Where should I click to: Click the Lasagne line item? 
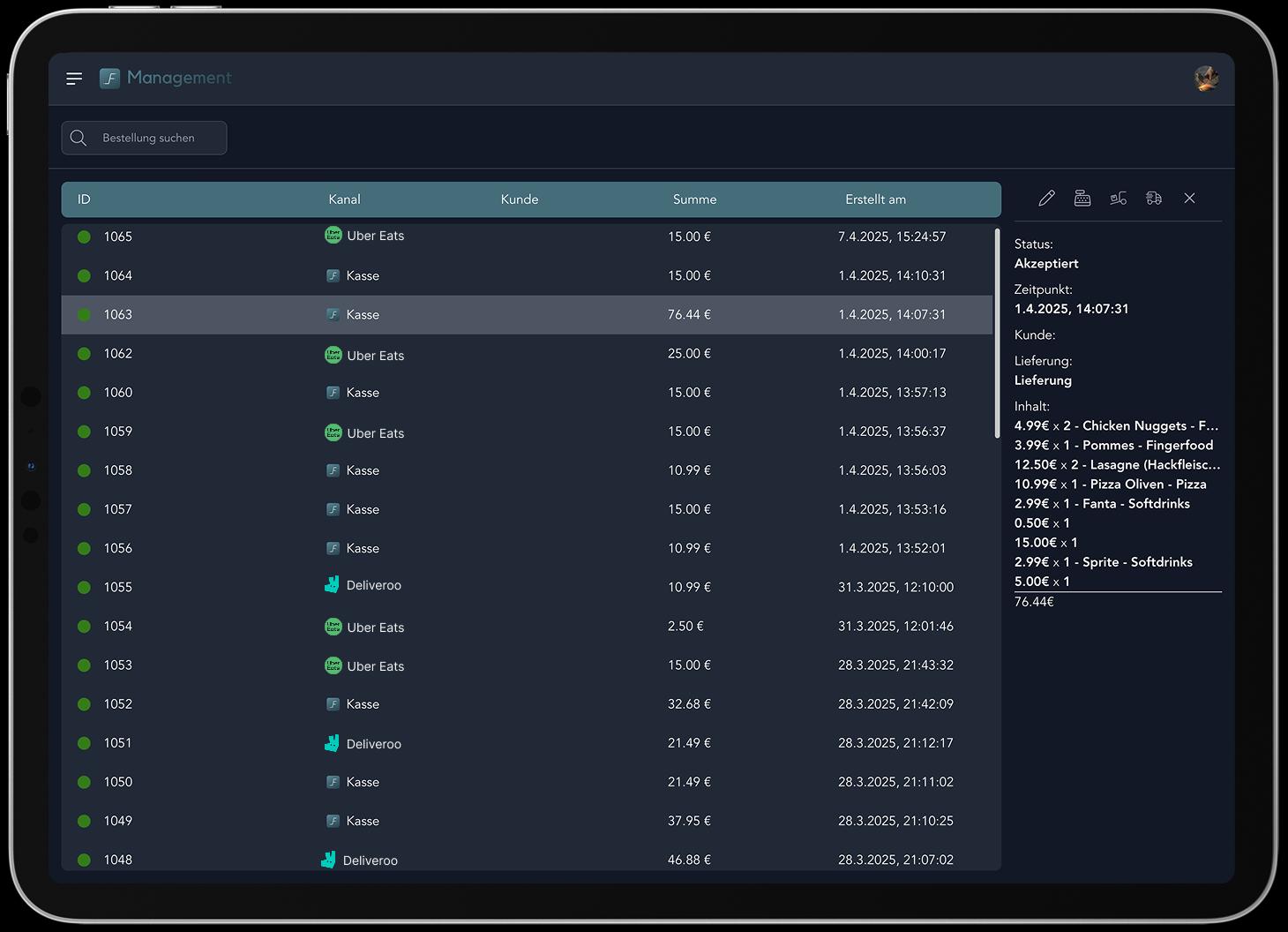coord(1118,464)
